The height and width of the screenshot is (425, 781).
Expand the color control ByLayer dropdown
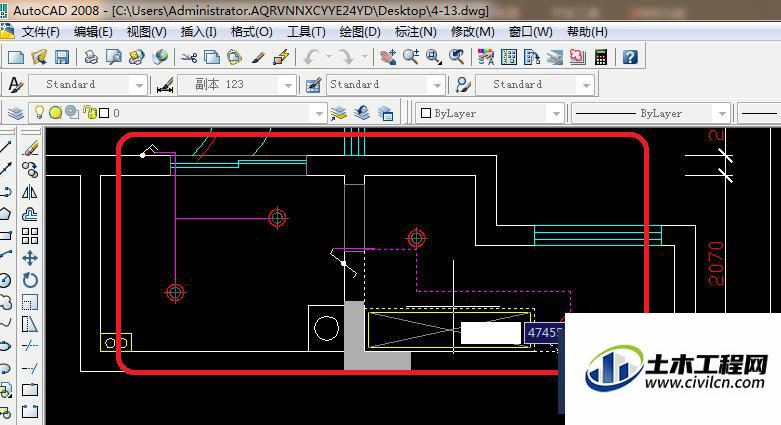(x=556, y=114)
